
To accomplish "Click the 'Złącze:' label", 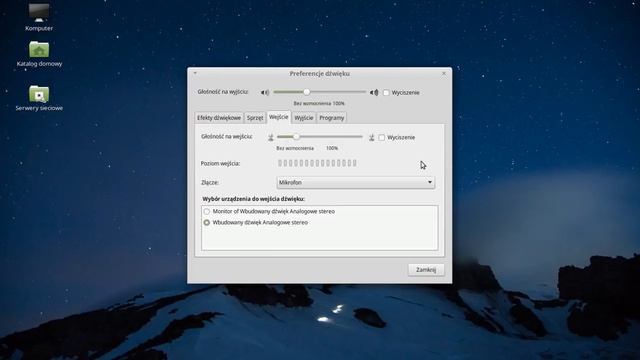I will [x=210, y=182].
